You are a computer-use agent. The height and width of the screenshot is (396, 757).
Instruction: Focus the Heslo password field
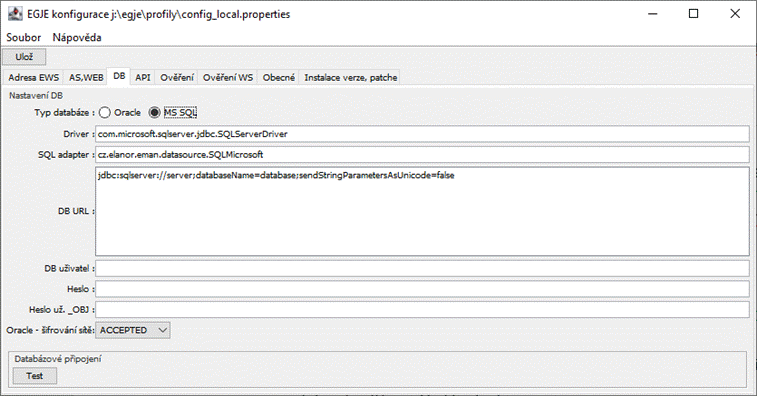(422, 289)
